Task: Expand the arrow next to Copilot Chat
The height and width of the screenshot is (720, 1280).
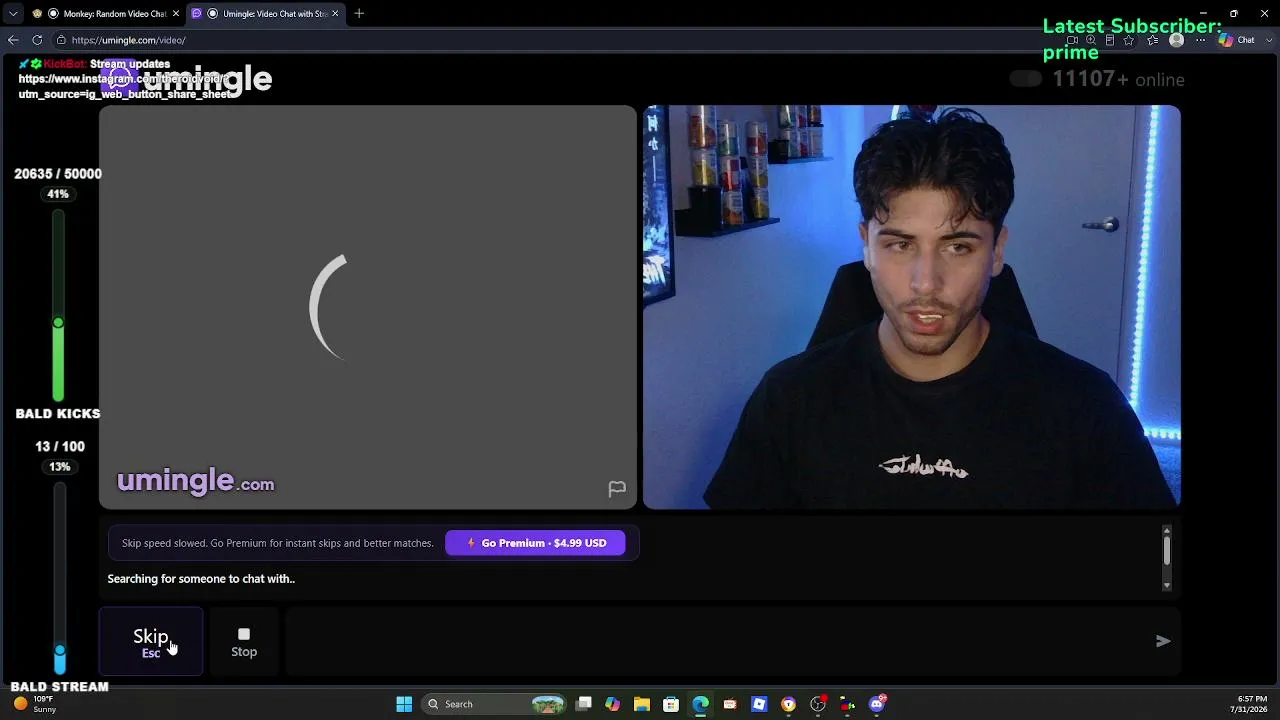Action: click(1267, 40)
